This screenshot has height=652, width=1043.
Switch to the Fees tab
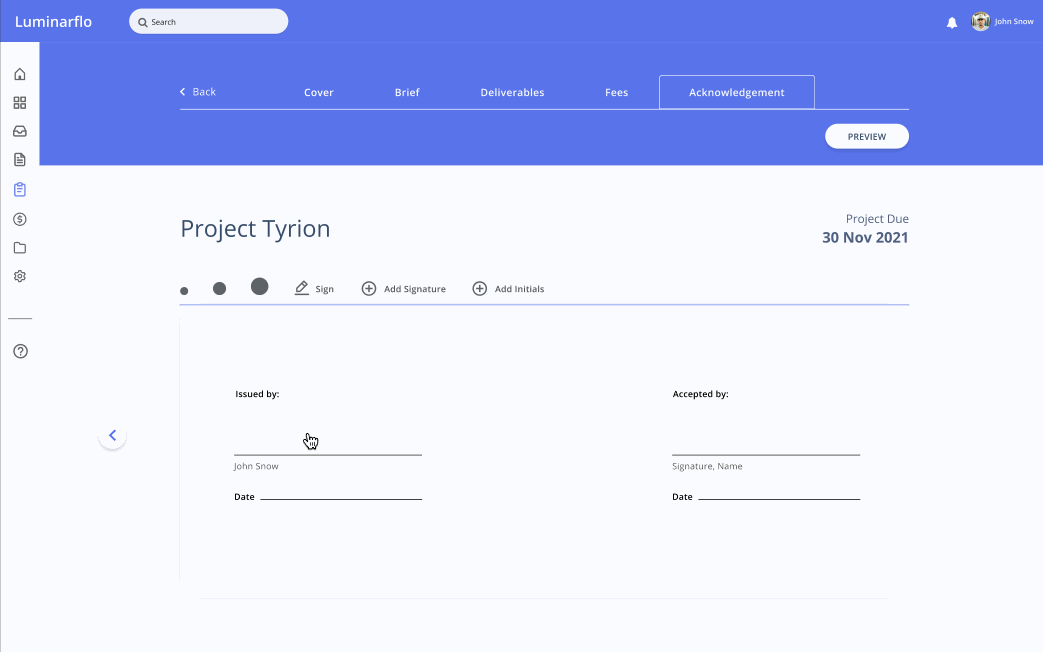click(x=617, y=92)
